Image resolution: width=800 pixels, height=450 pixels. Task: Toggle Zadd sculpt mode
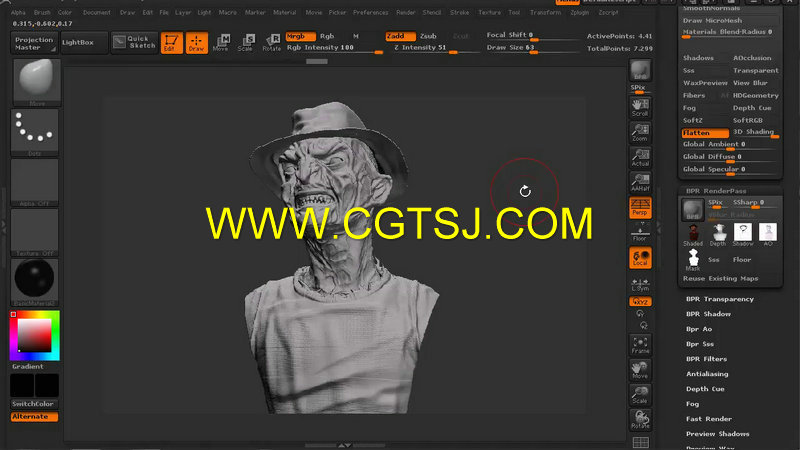pyautogui.click(x=399, y=36)
